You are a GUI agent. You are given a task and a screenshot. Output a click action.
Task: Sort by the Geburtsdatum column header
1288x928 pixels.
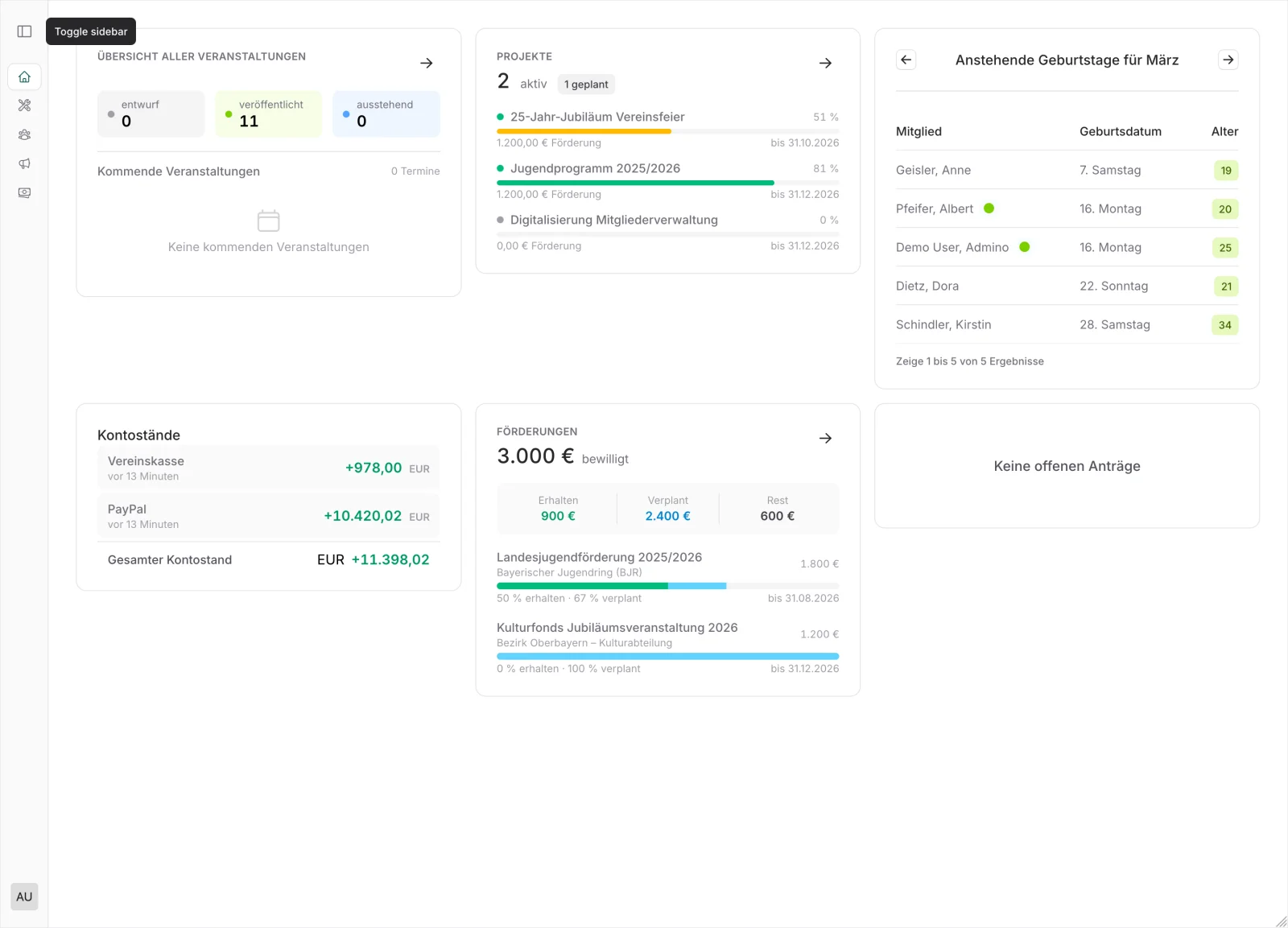point(1121,131)
